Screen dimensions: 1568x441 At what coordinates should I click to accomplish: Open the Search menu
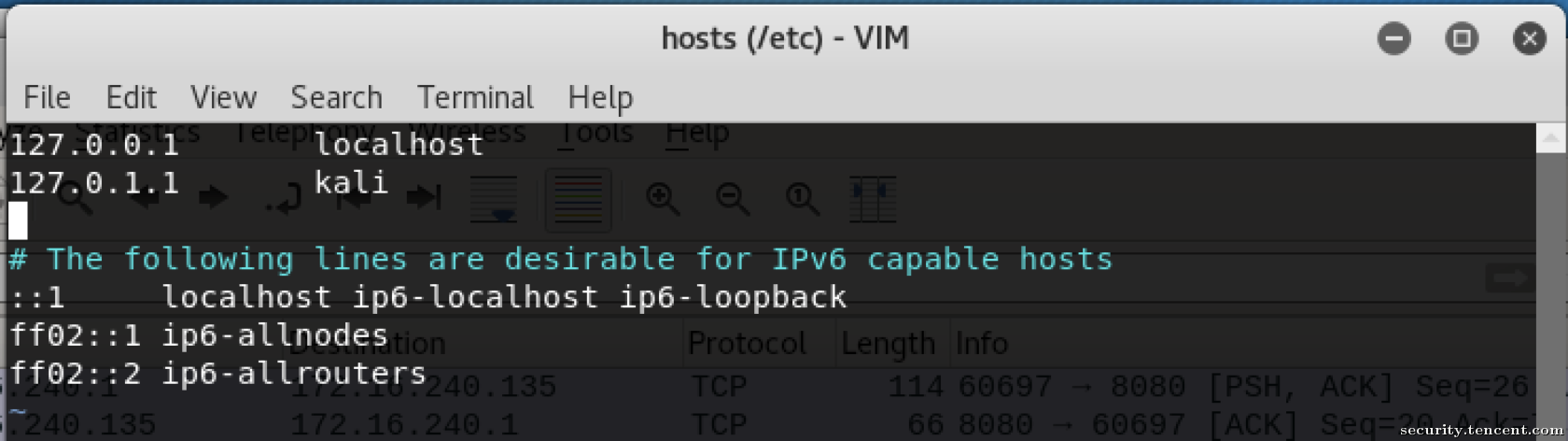pos(336,97)
